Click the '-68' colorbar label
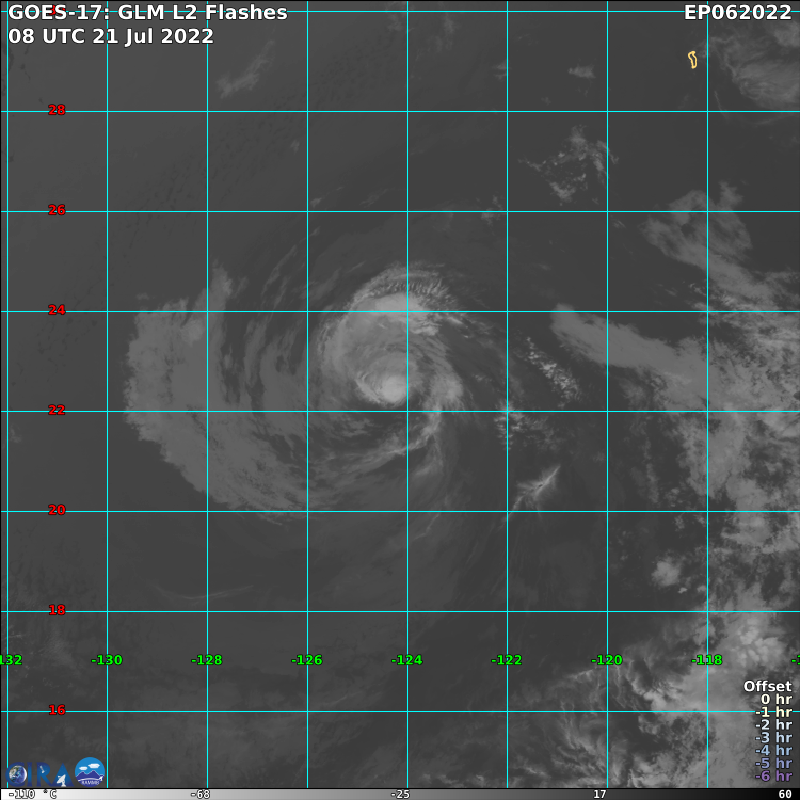 coord(200,794)
